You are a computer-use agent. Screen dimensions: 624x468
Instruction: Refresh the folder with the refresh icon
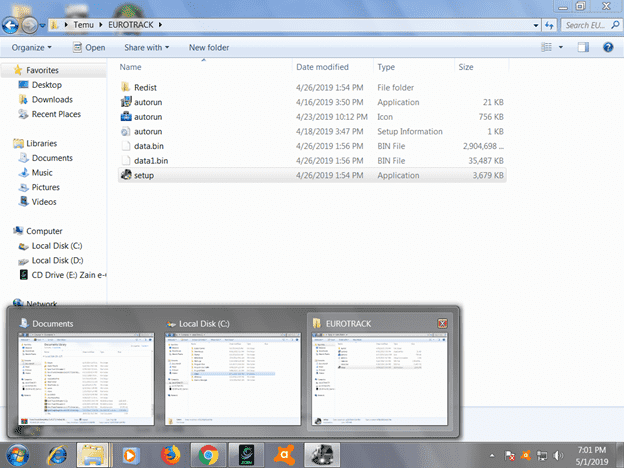549,25
